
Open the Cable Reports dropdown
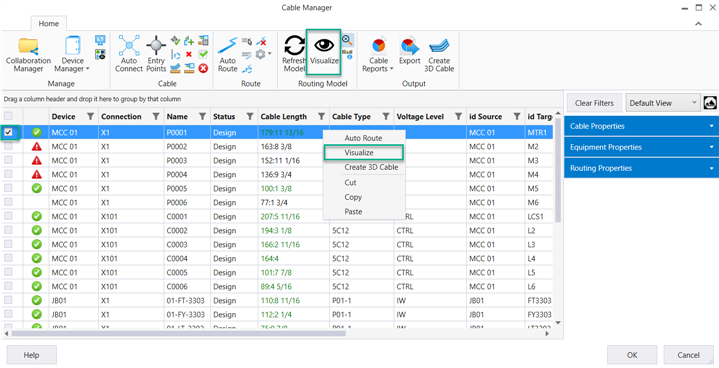378,55
